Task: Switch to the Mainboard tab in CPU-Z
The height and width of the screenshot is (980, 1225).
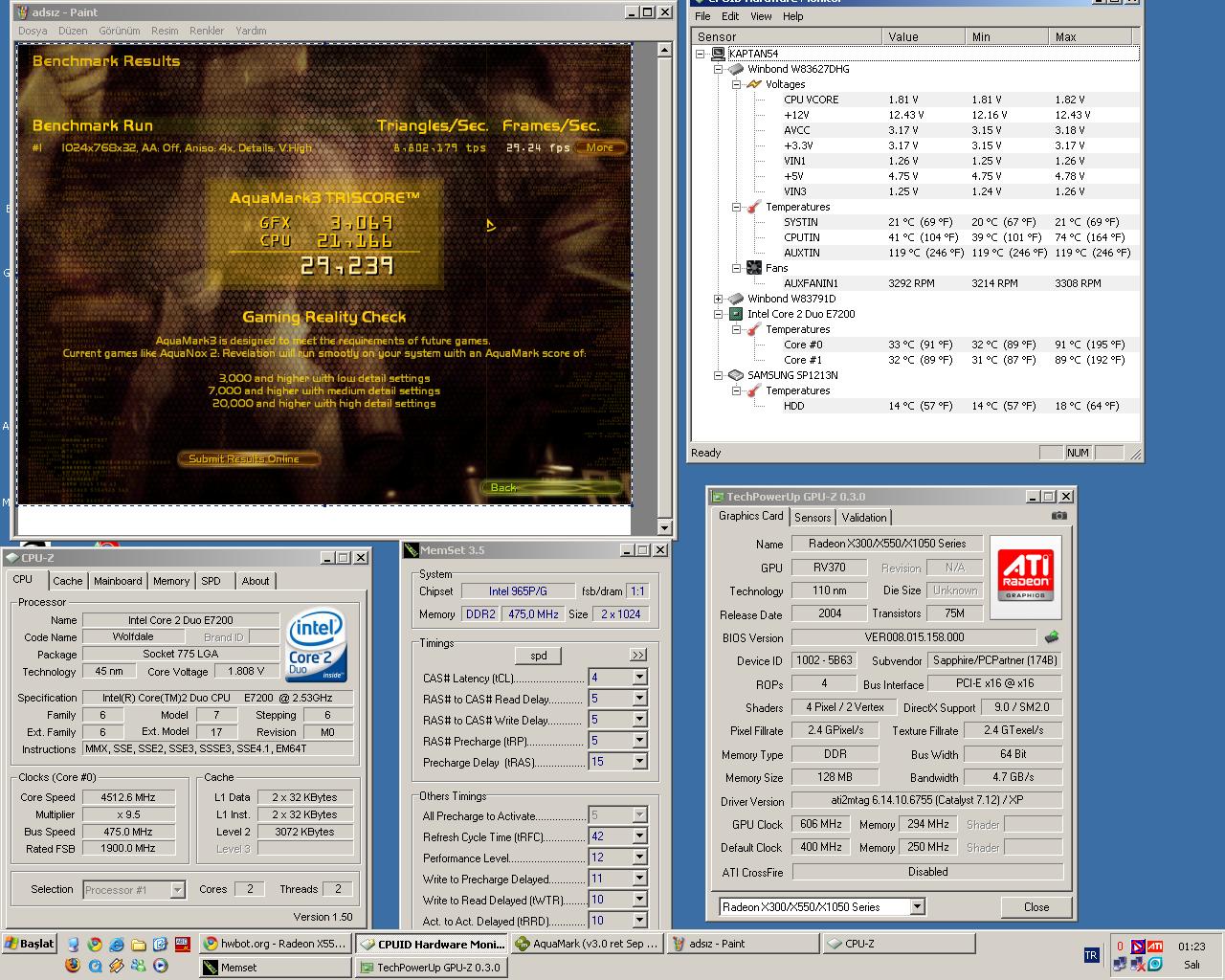Action: pos(118,581)
